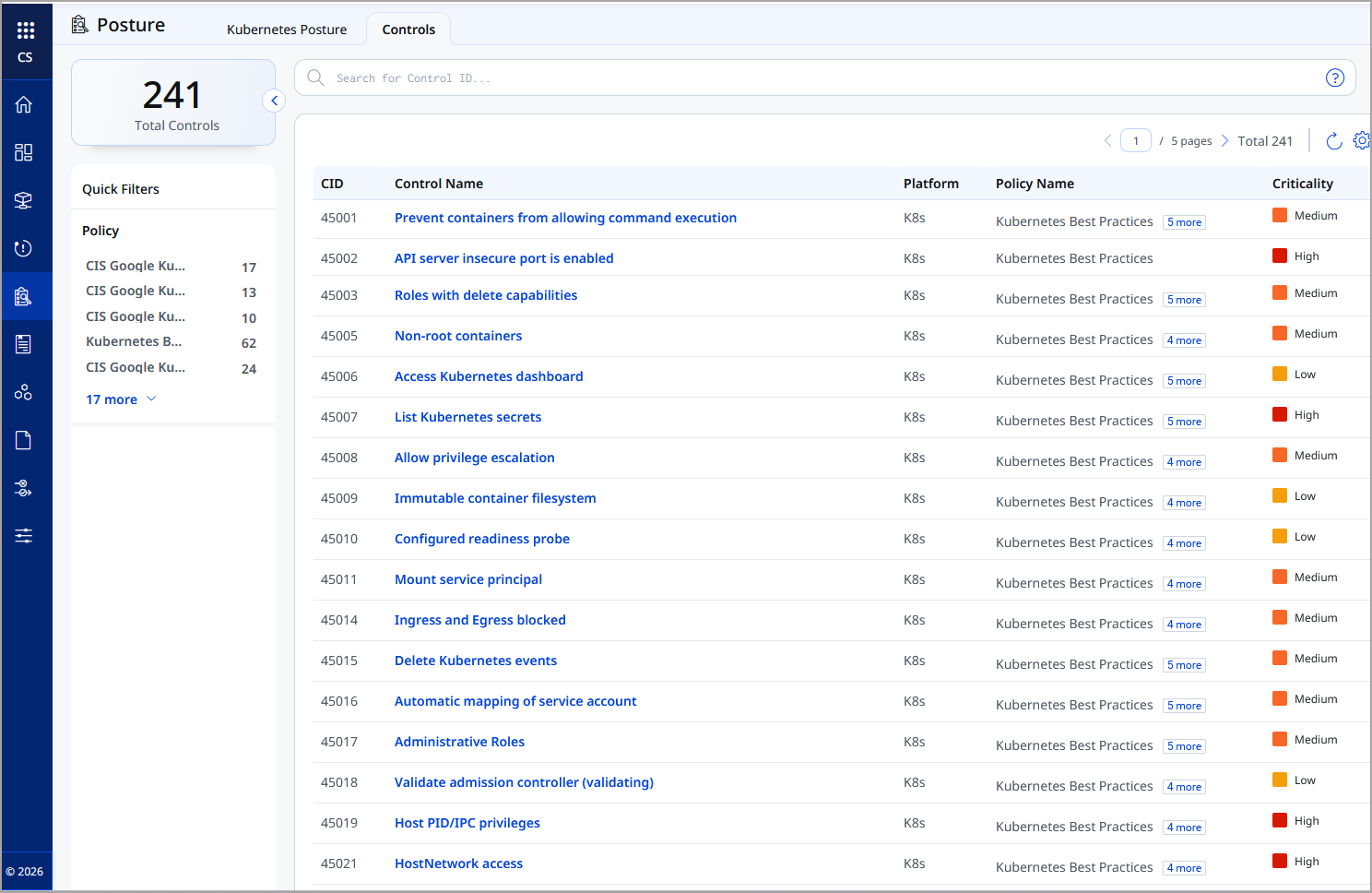Open the help question mark icon
Image resolution: width=1372 pixels, height=893 pixels.
[x=1334, y=77]
